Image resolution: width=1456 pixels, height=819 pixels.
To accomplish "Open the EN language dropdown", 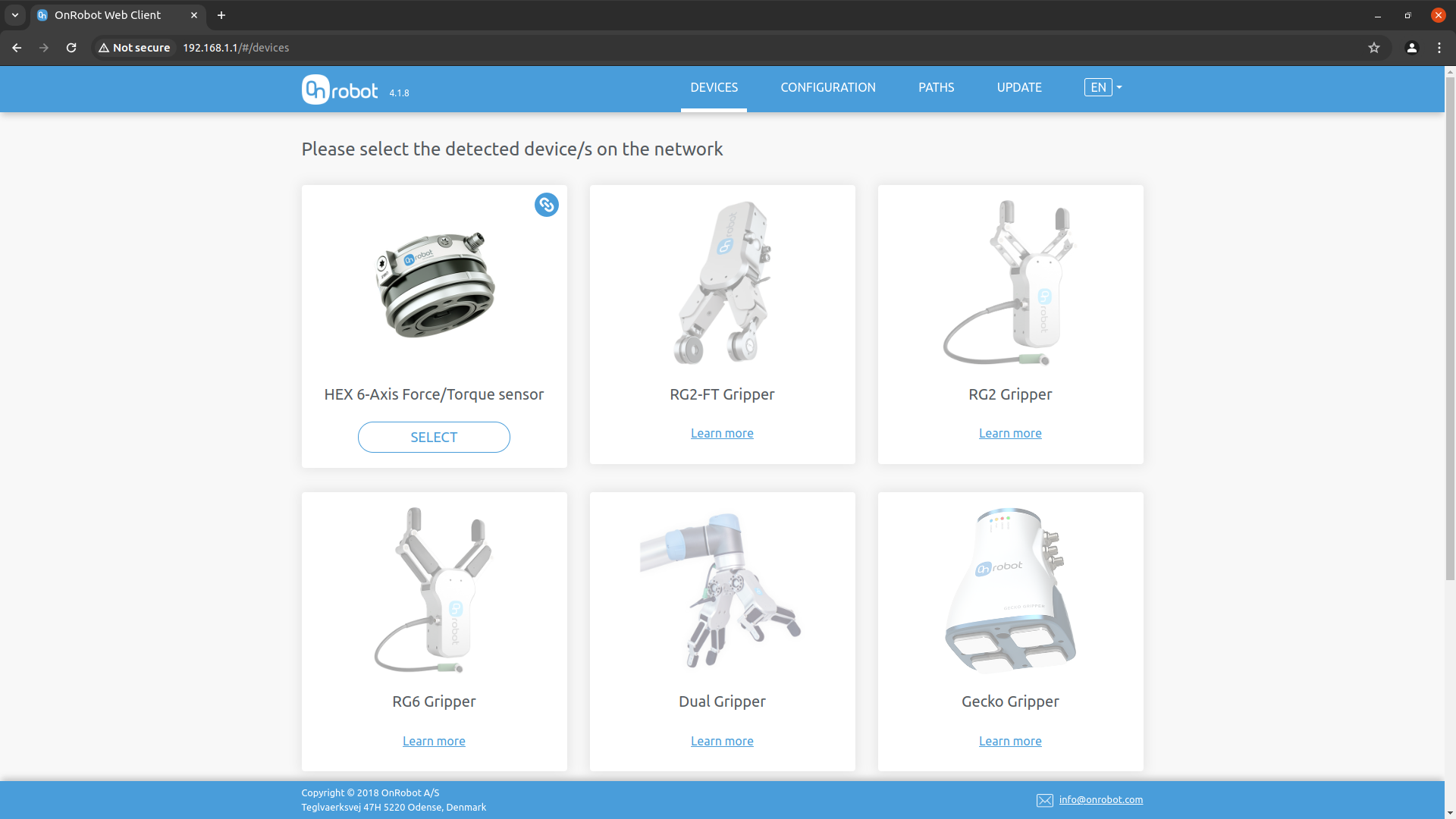I will click(x=1103, y=87).
